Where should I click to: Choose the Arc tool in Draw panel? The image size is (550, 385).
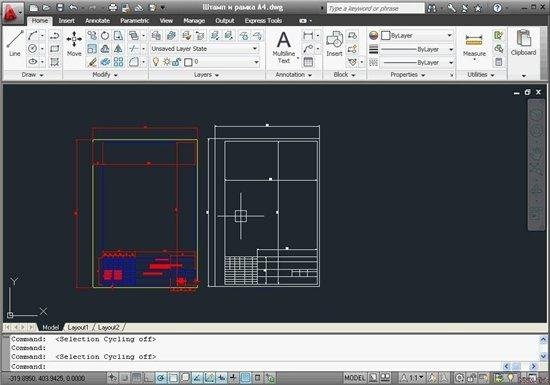click(x=33, y=35)
